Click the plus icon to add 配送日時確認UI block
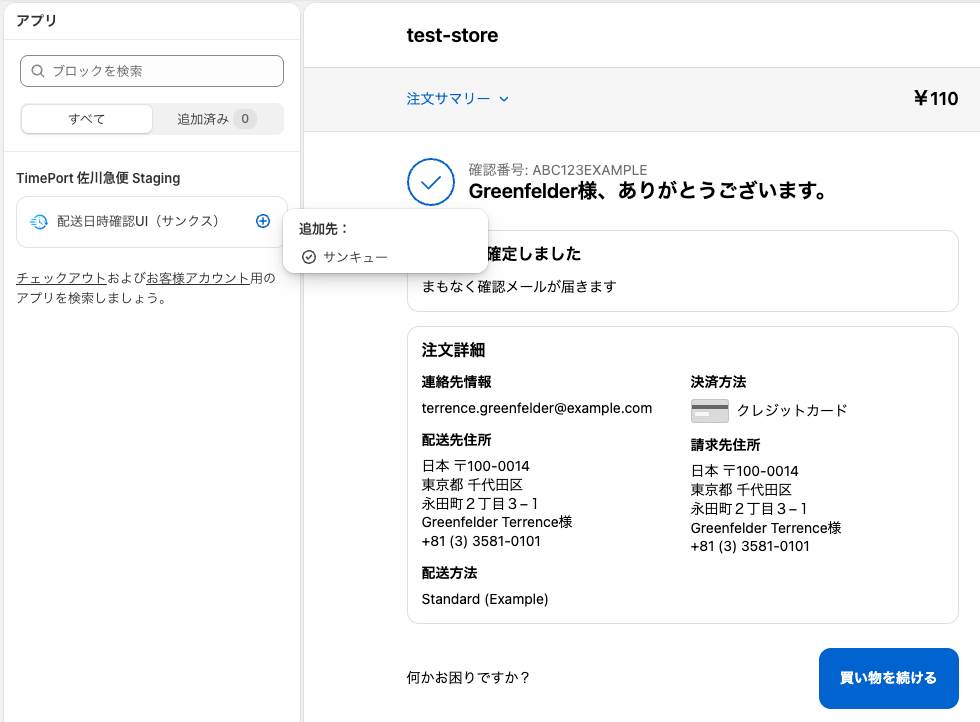The height and width of the screenshot is (722, 980). tap(263, 221)
